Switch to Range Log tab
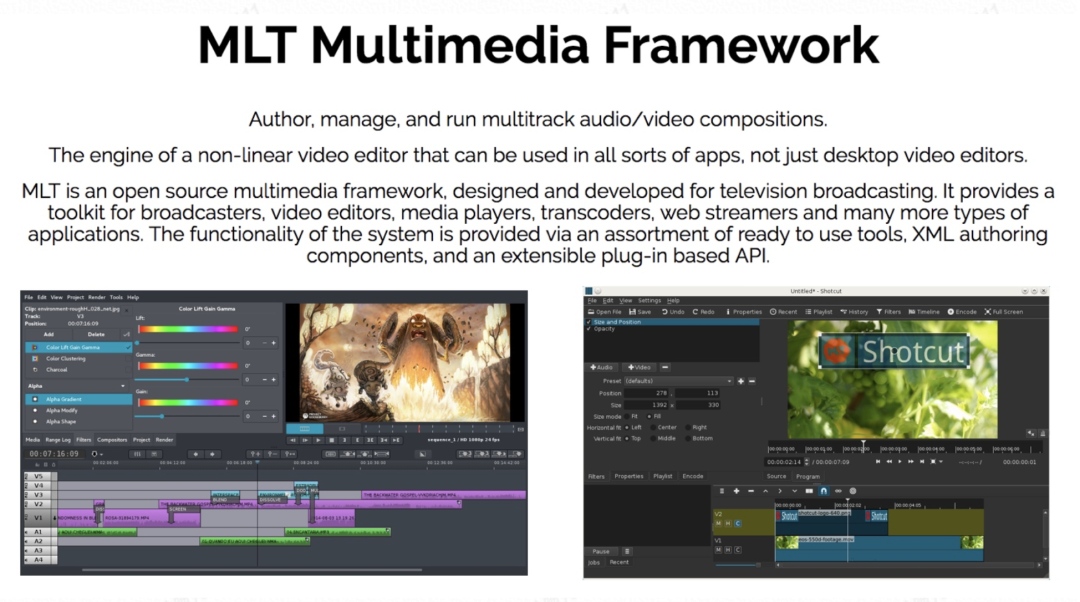This screenshot has height=602, width=1080. 58,439
